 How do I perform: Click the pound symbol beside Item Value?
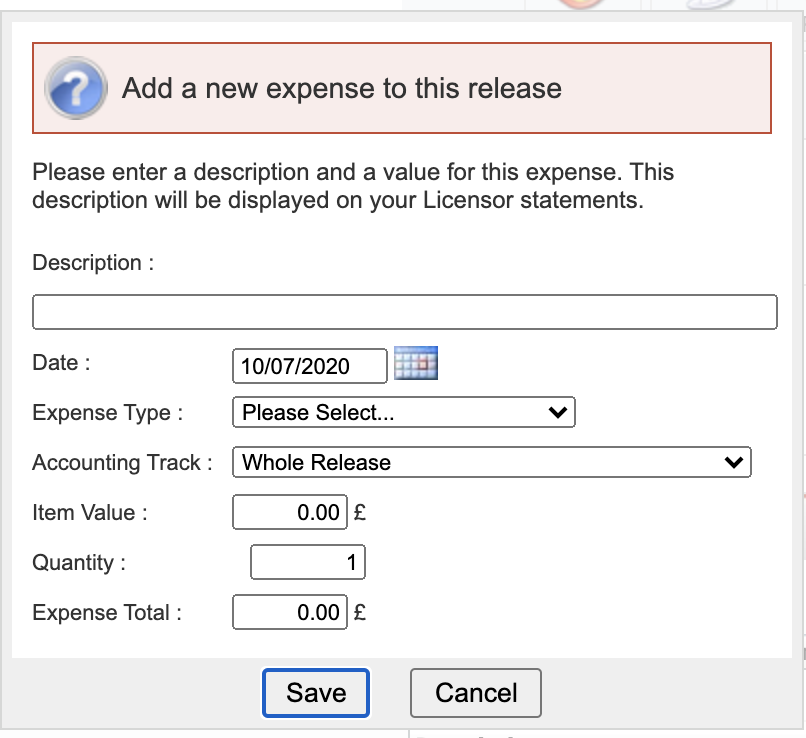point(360,513)
